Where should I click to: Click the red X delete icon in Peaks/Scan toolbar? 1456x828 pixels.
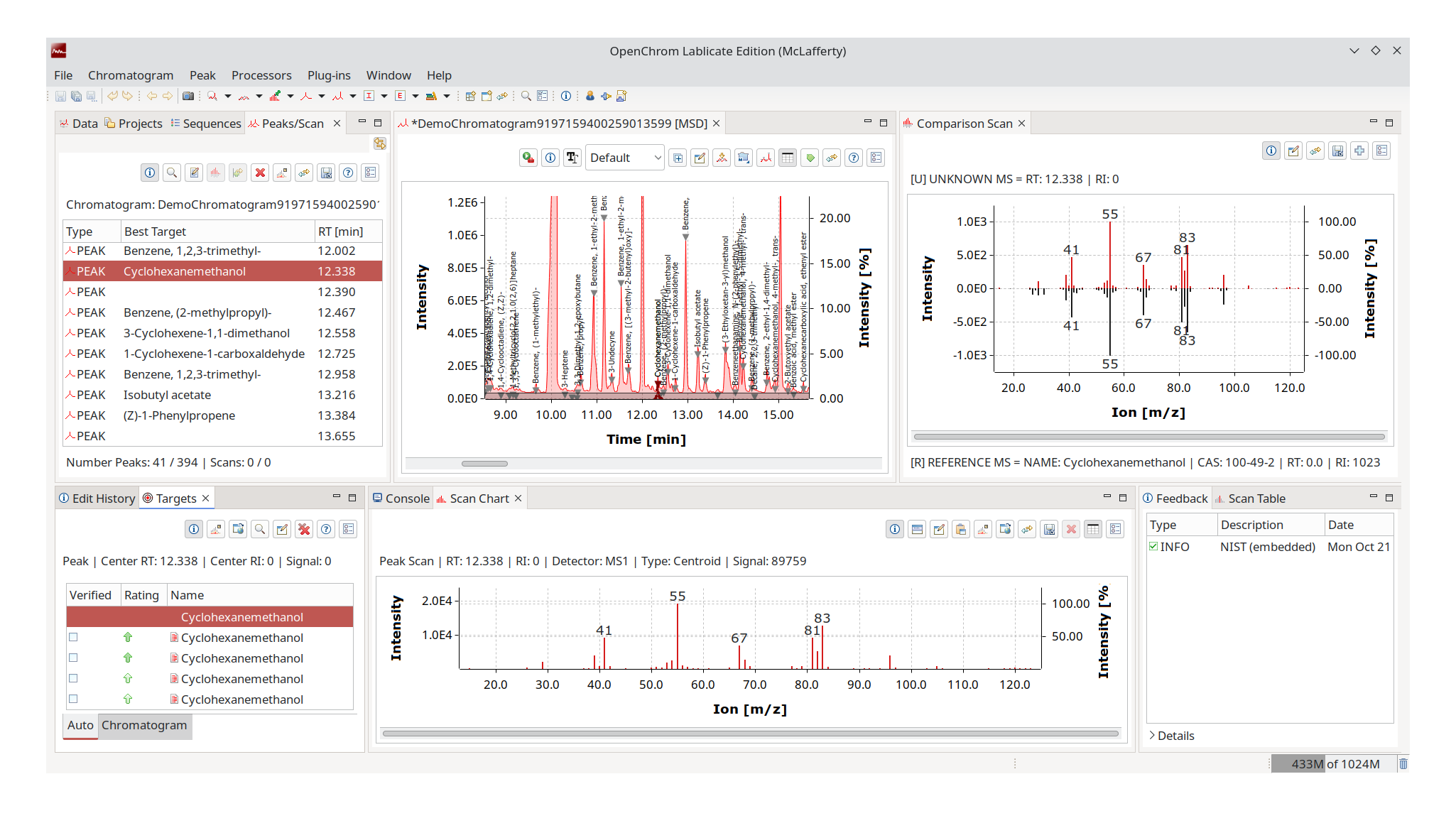point(260,173)
